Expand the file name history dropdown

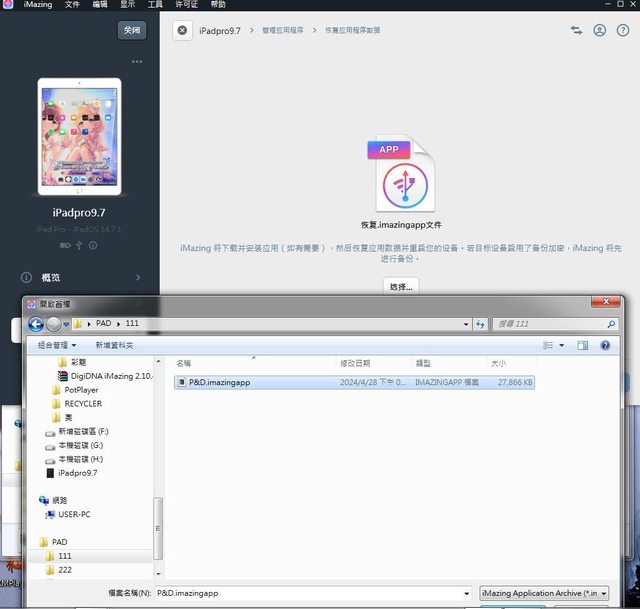coord(466,593)
